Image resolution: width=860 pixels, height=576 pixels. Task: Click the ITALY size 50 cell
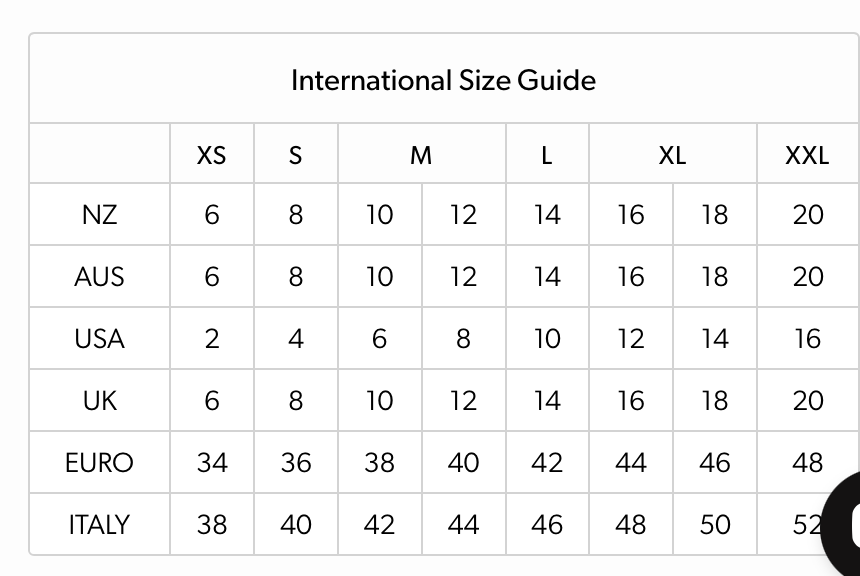(x=714, y=525)
